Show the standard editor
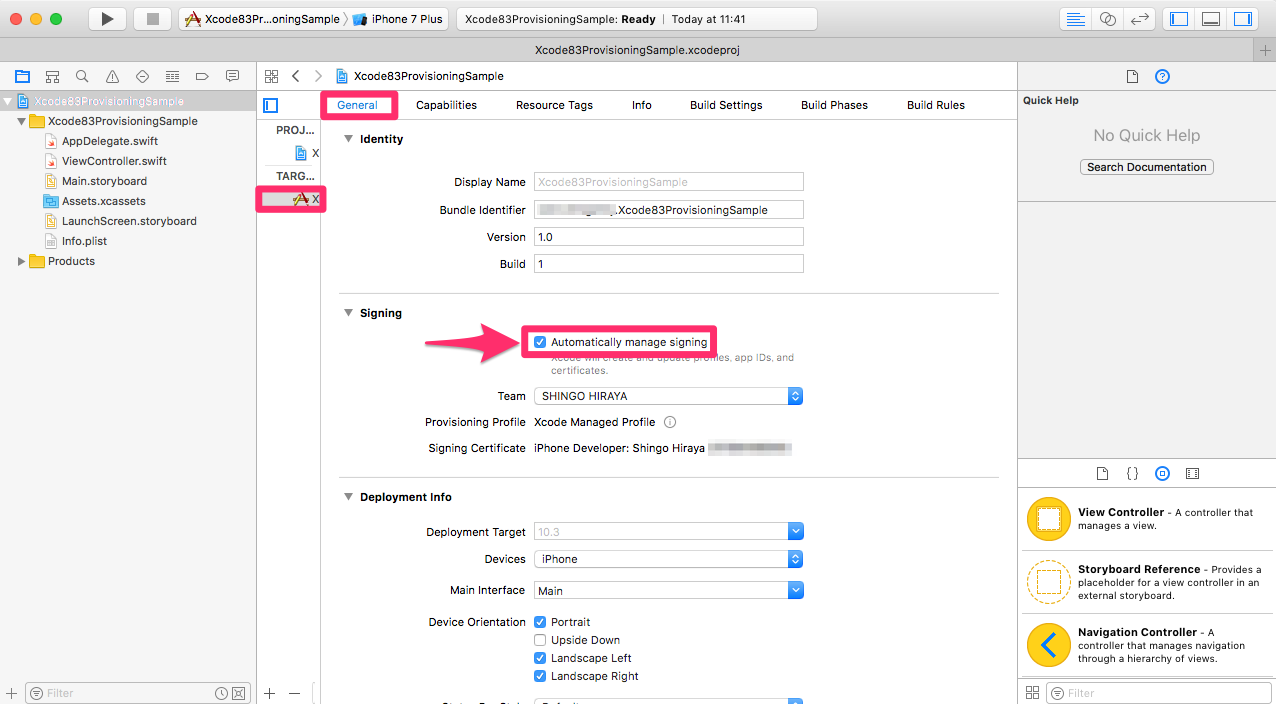The image size is (1276, 704). pos(1075,19)
